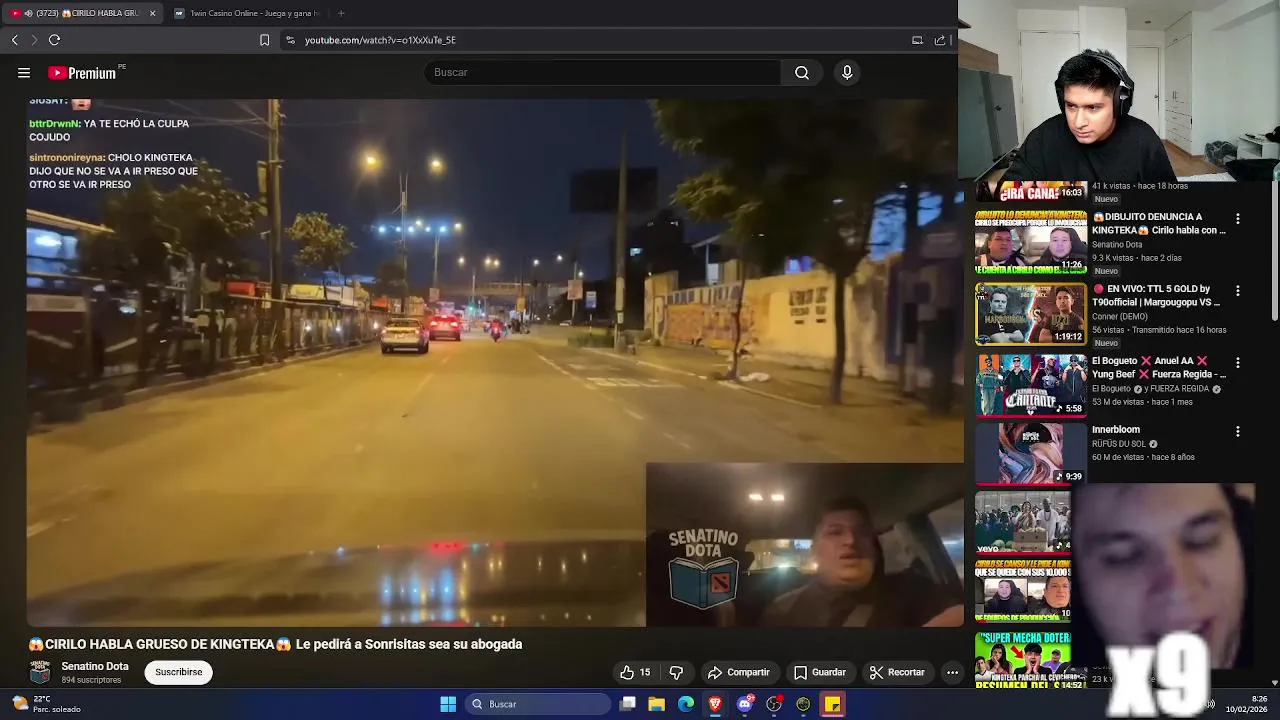This screenshot has height=720, width=1280.
Task: Open Brave browser from taskbar
Action: (715, 704)
